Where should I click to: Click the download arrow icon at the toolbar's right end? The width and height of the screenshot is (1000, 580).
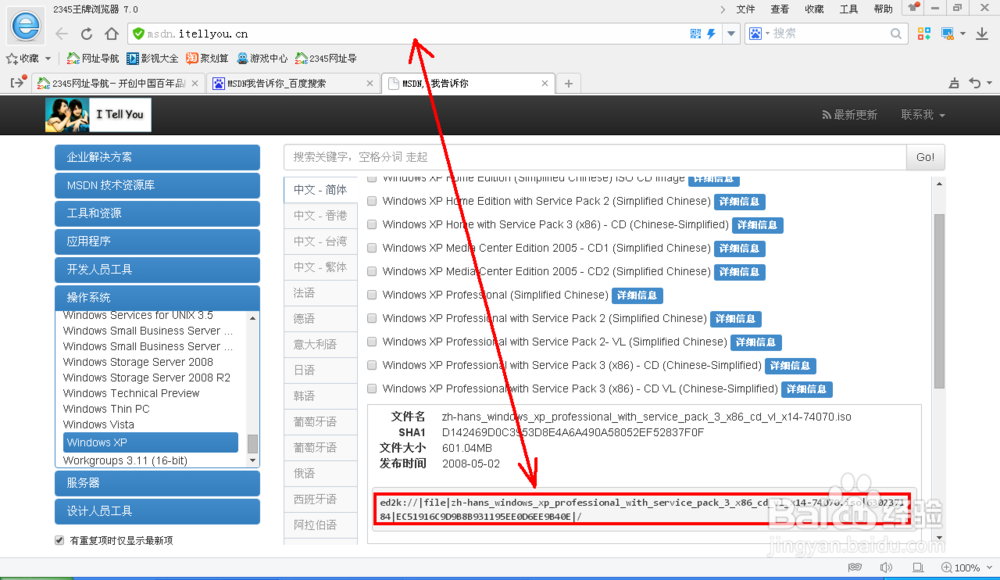981,33
